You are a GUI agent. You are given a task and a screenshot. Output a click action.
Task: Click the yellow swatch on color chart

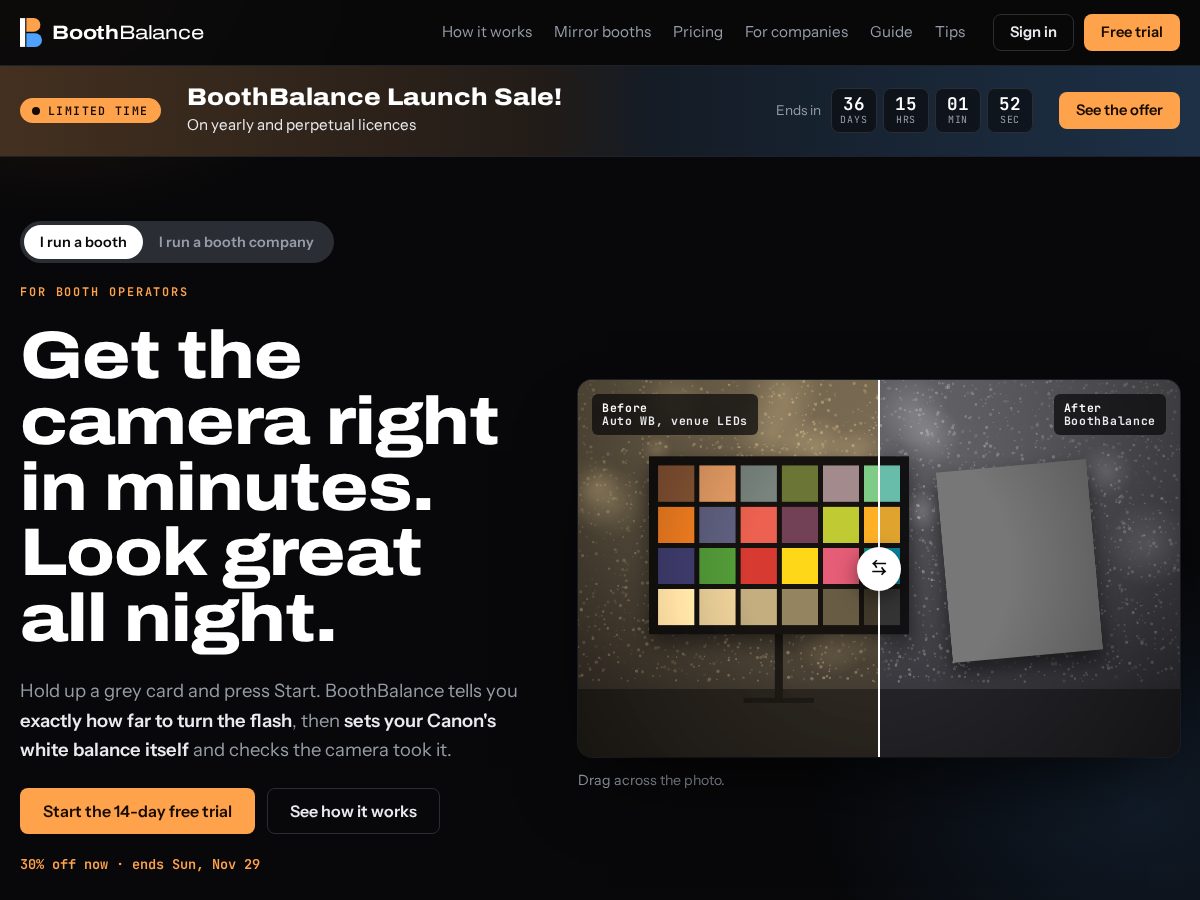[800, 566]
